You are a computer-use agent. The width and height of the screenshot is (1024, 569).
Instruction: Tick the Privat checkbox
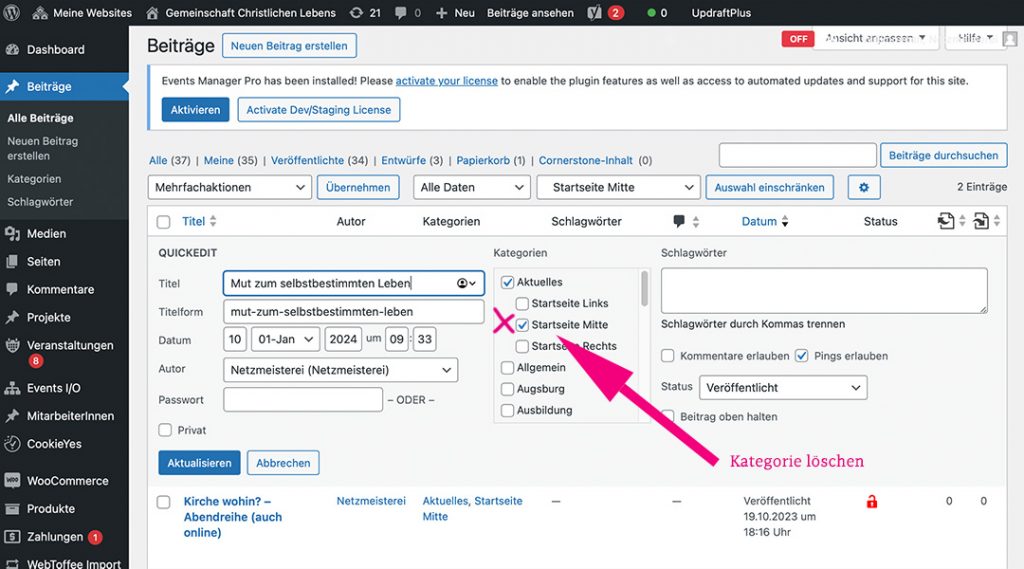click(165, 430)
